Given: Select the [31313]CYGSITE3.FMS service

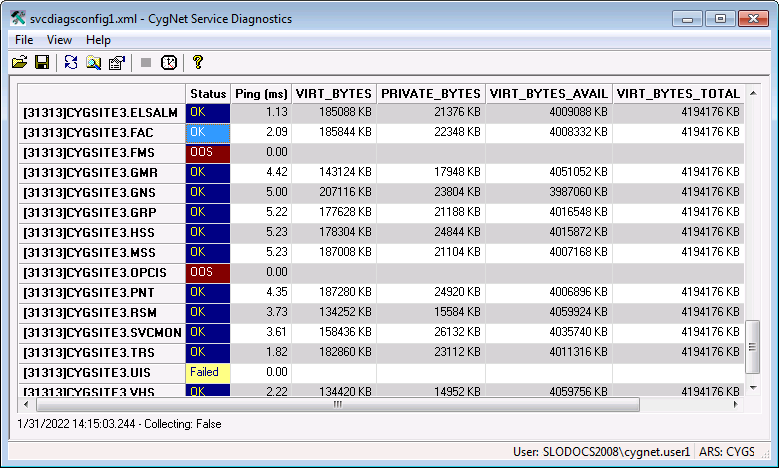Looking at the screenshot, I should [102, 153].
